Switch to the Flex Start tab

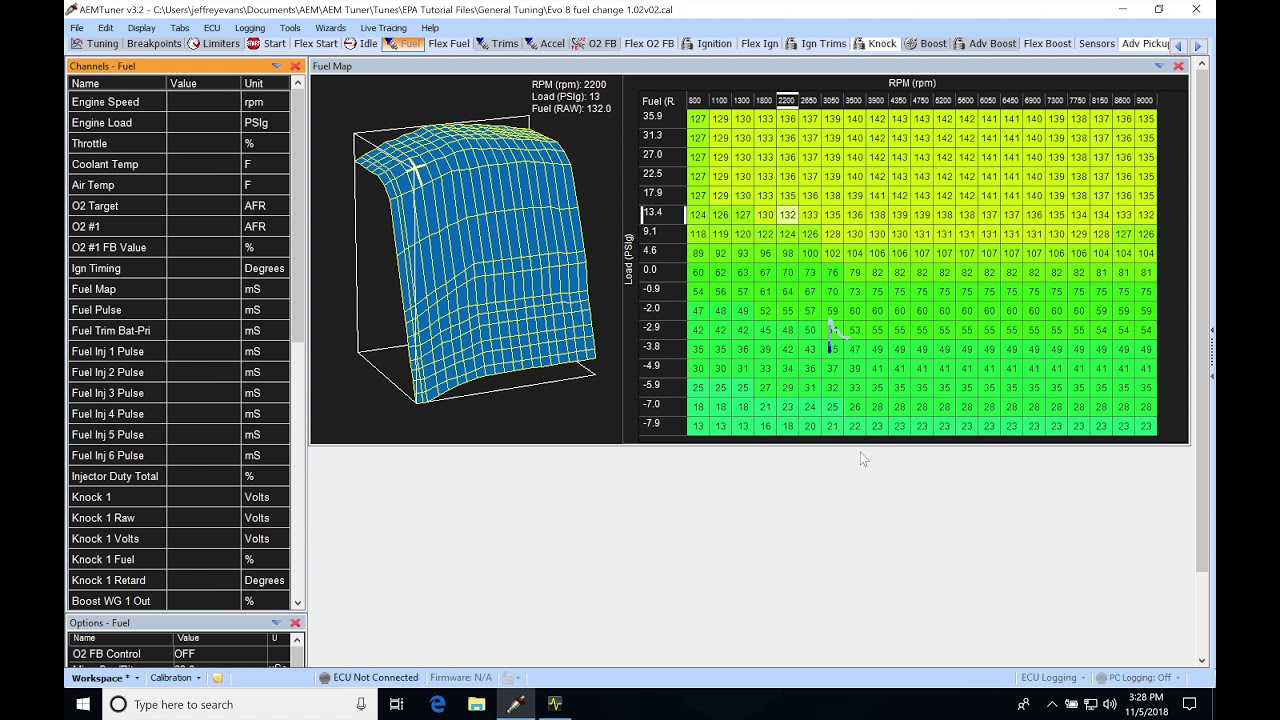(x=316, y=44)
